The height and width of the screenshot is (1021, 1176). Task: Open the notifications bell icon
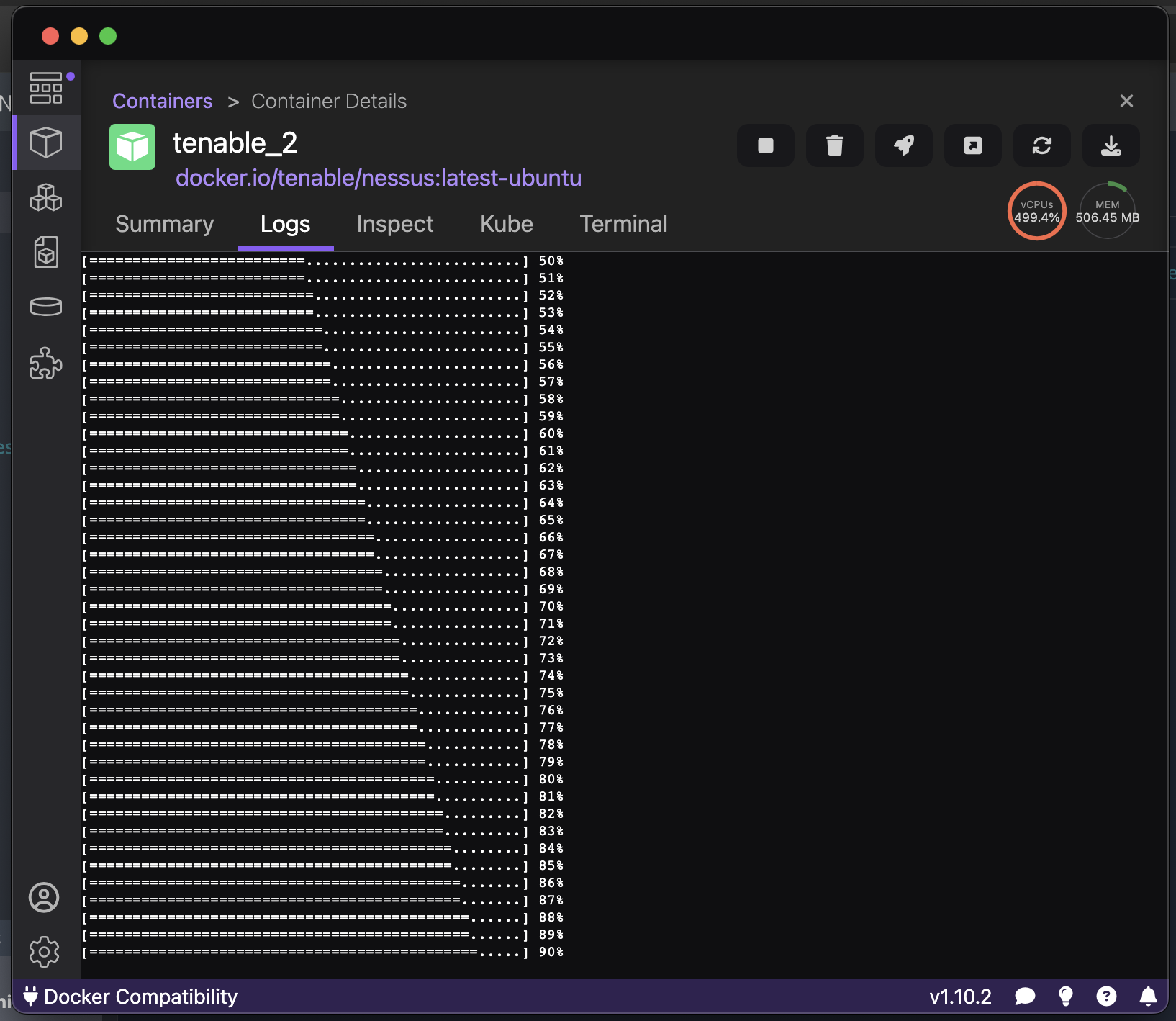point(1149,997)
